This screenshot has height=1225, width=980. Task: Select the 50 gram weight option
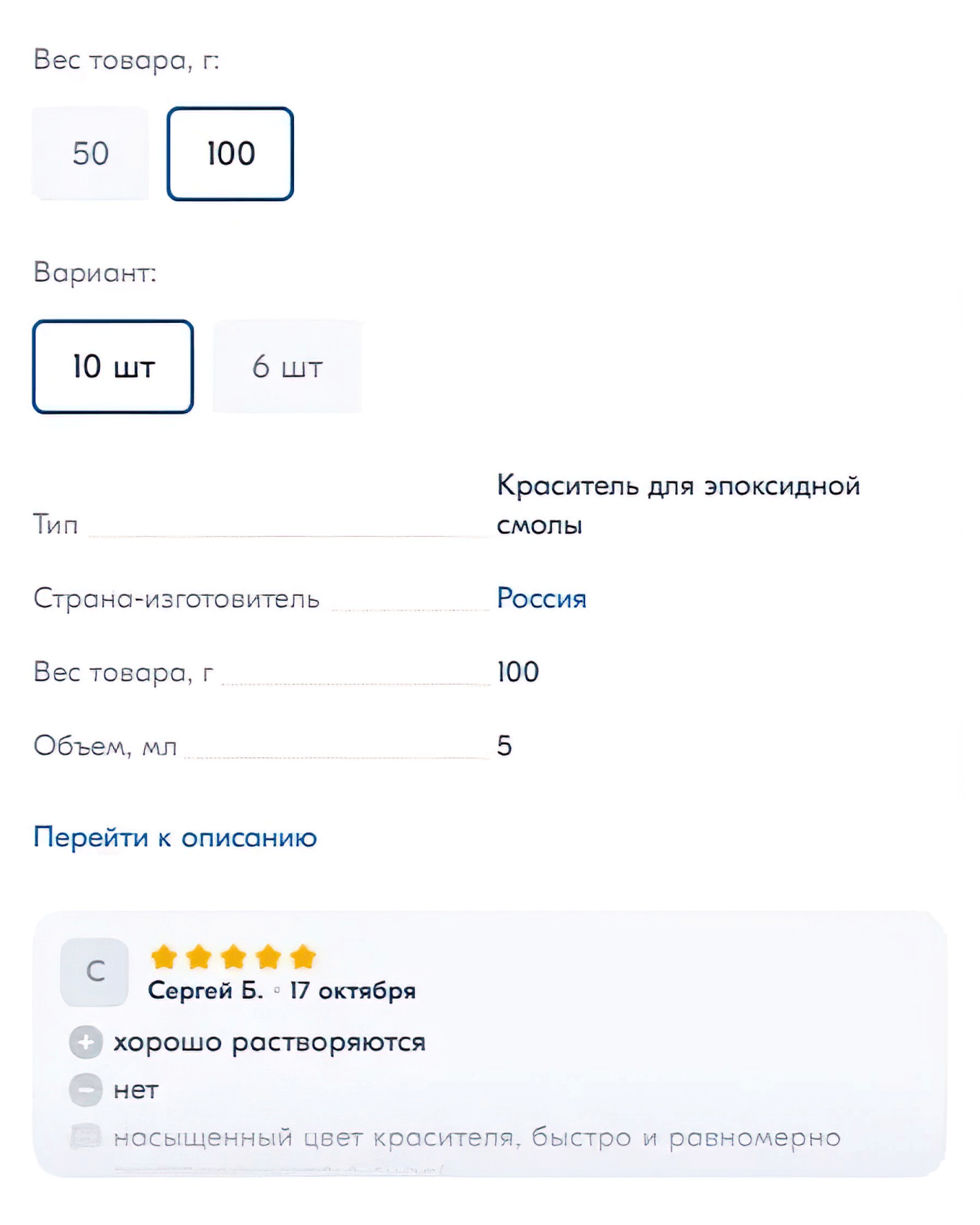89,152
